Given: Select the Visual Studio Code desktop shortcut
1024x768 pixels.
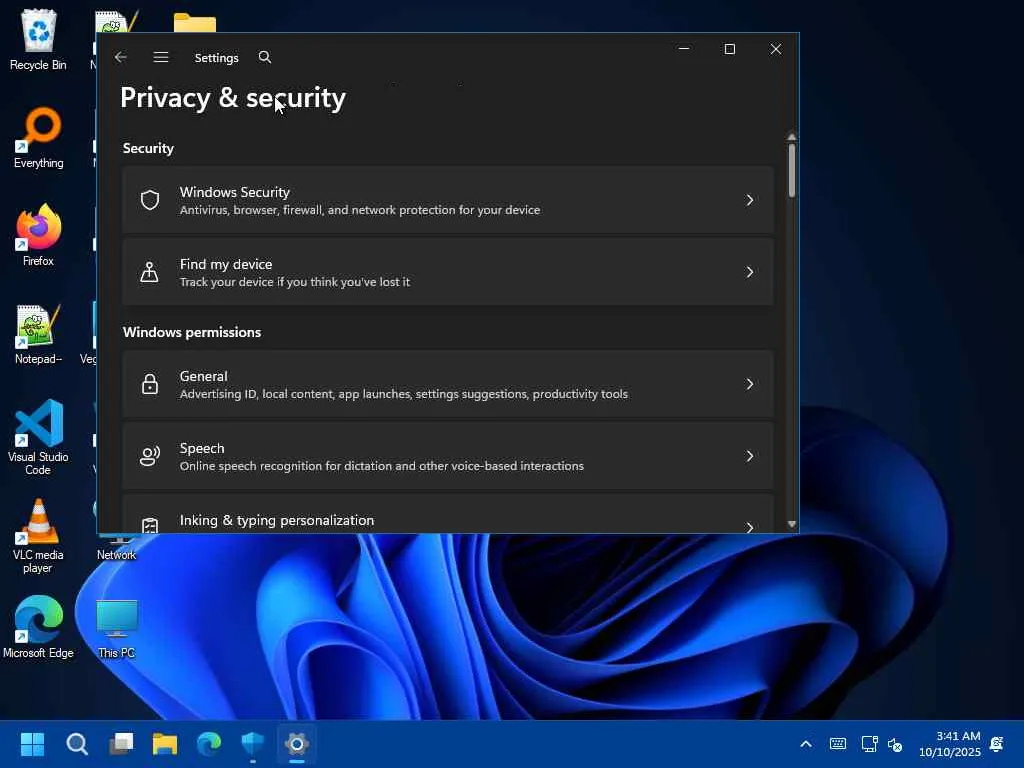Looking at the screenshot, I should point(39,437).
